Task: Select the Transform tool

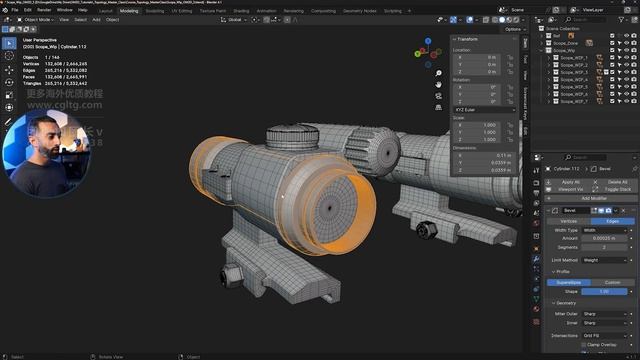Action: [9, 107]
